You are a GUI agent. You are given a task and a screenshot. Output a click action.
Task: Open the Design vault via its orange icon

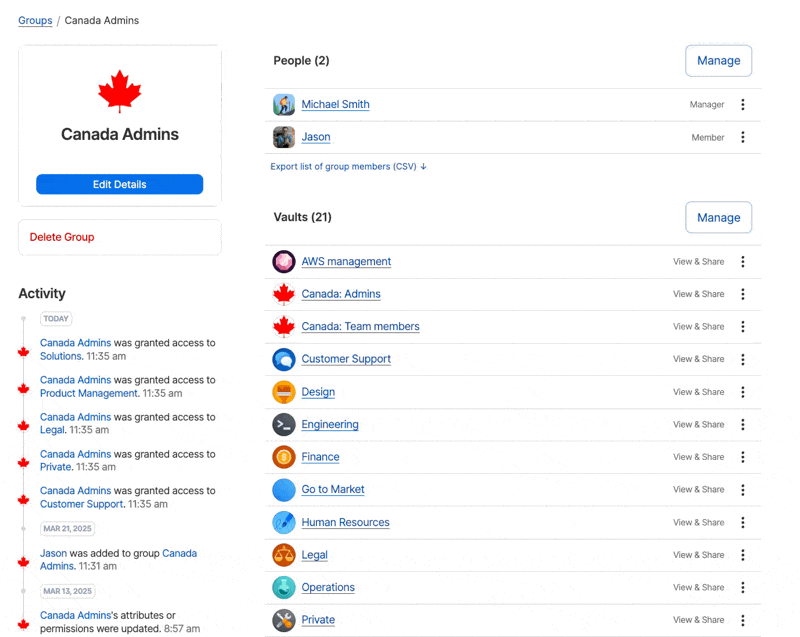point(283,392)
